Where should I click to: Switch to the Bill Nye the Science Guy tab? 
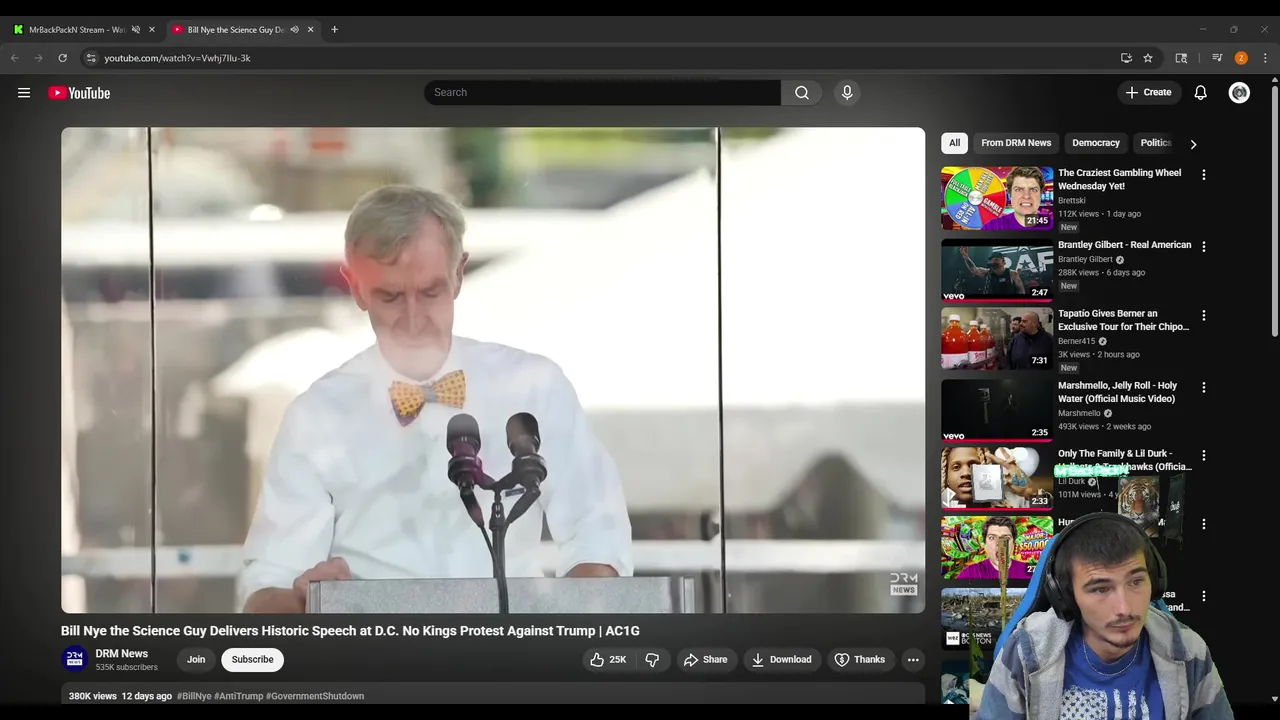(235, 29)
